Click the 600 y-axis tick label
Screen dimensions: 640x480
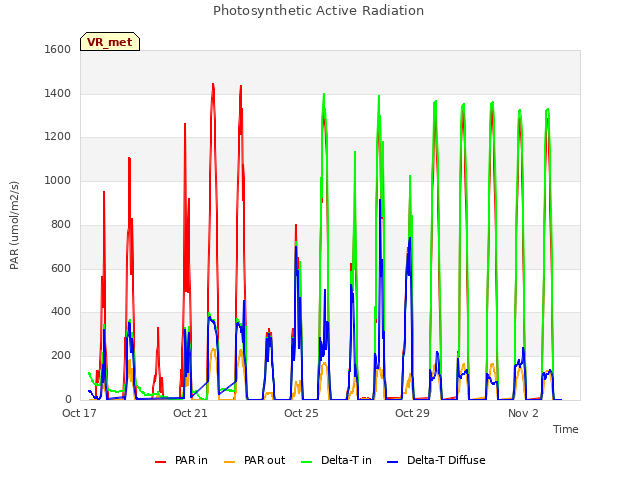61,269
